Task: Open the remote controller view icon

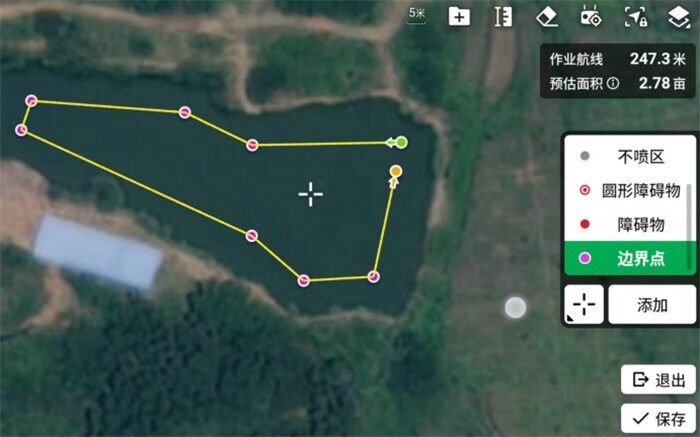Action: pyautogui.click(x=591, y=17)
